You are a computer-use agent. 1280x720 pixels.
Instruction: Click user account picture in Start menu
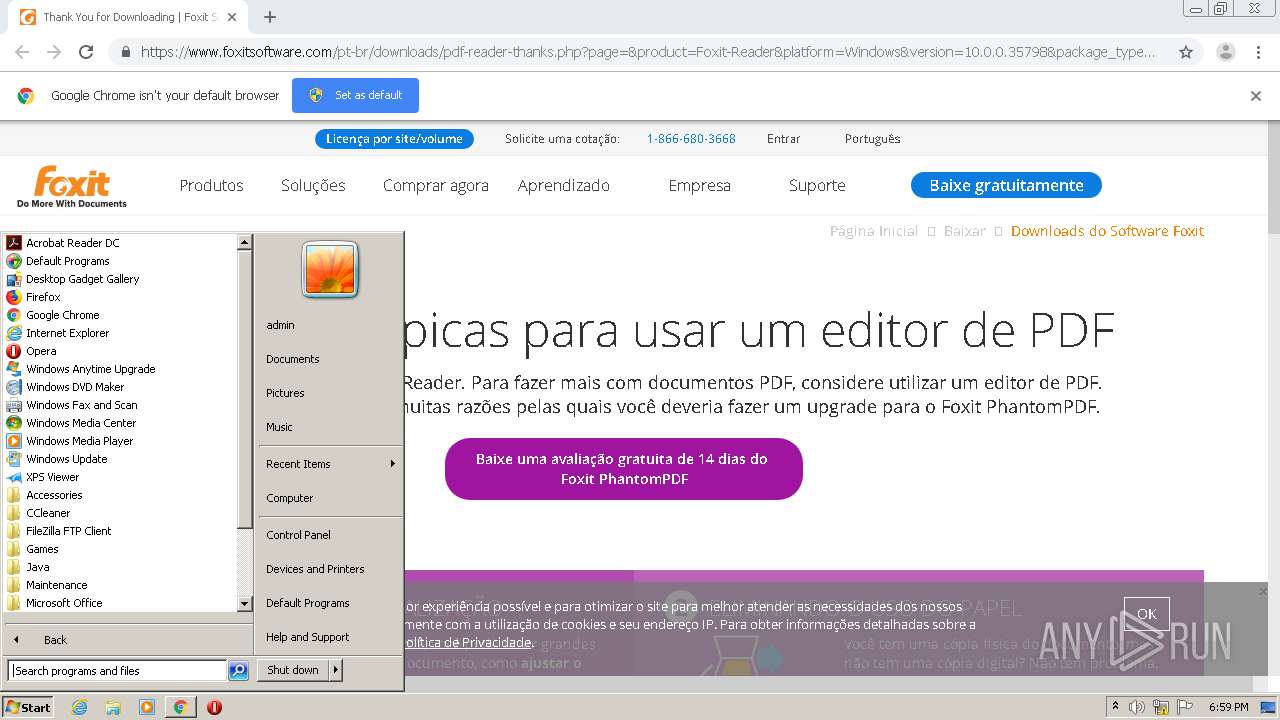tap(330, 269)
